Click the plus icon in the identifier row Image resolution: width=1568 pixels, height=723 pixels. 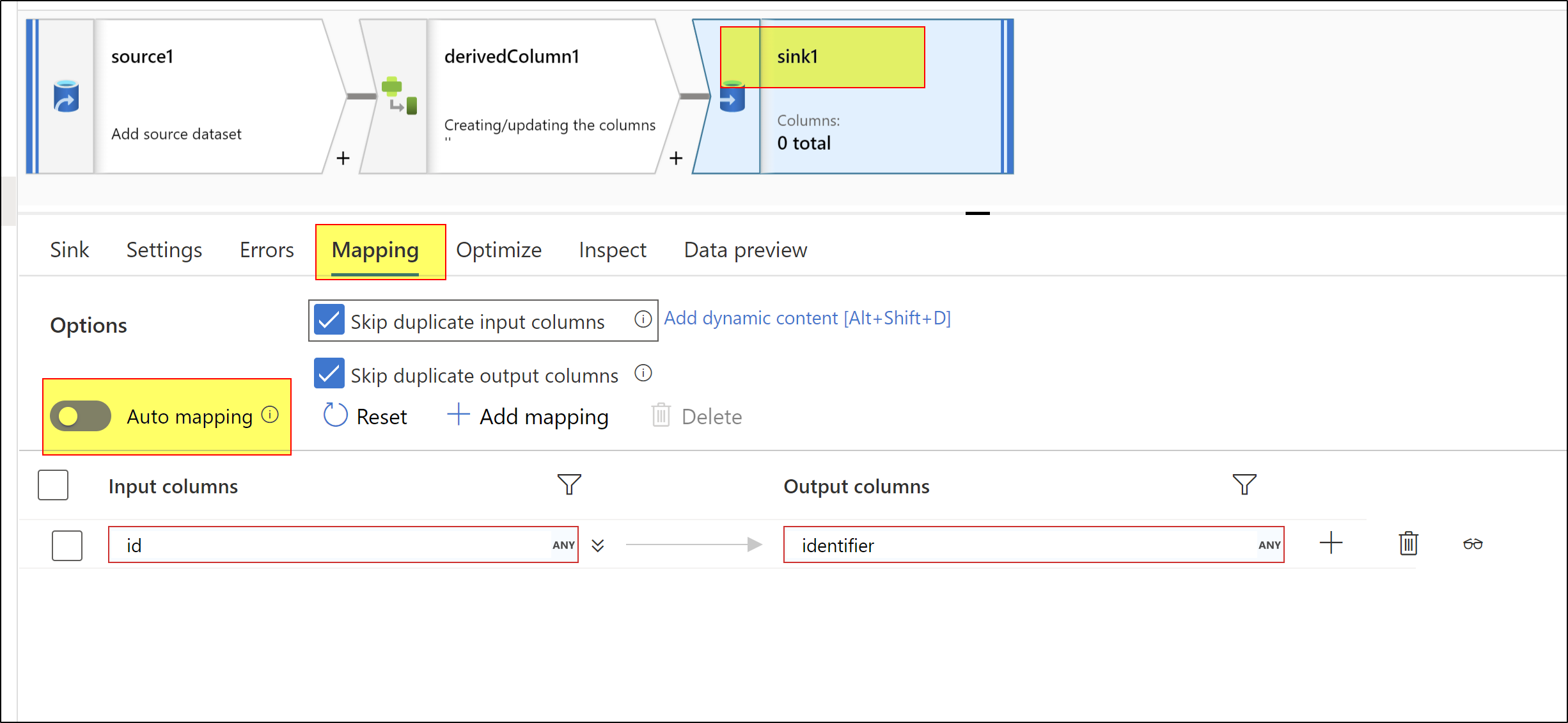1331,543
